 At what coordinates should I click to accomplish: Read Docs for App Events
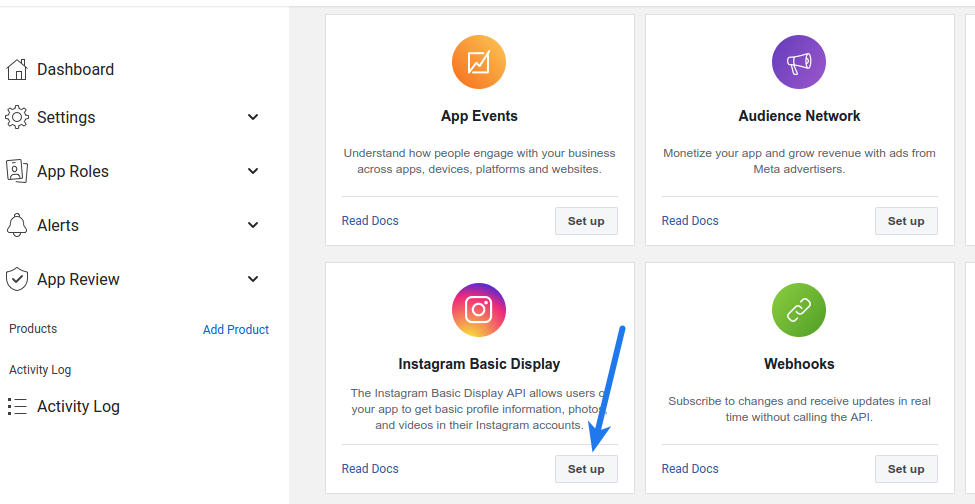pos(370,221)
